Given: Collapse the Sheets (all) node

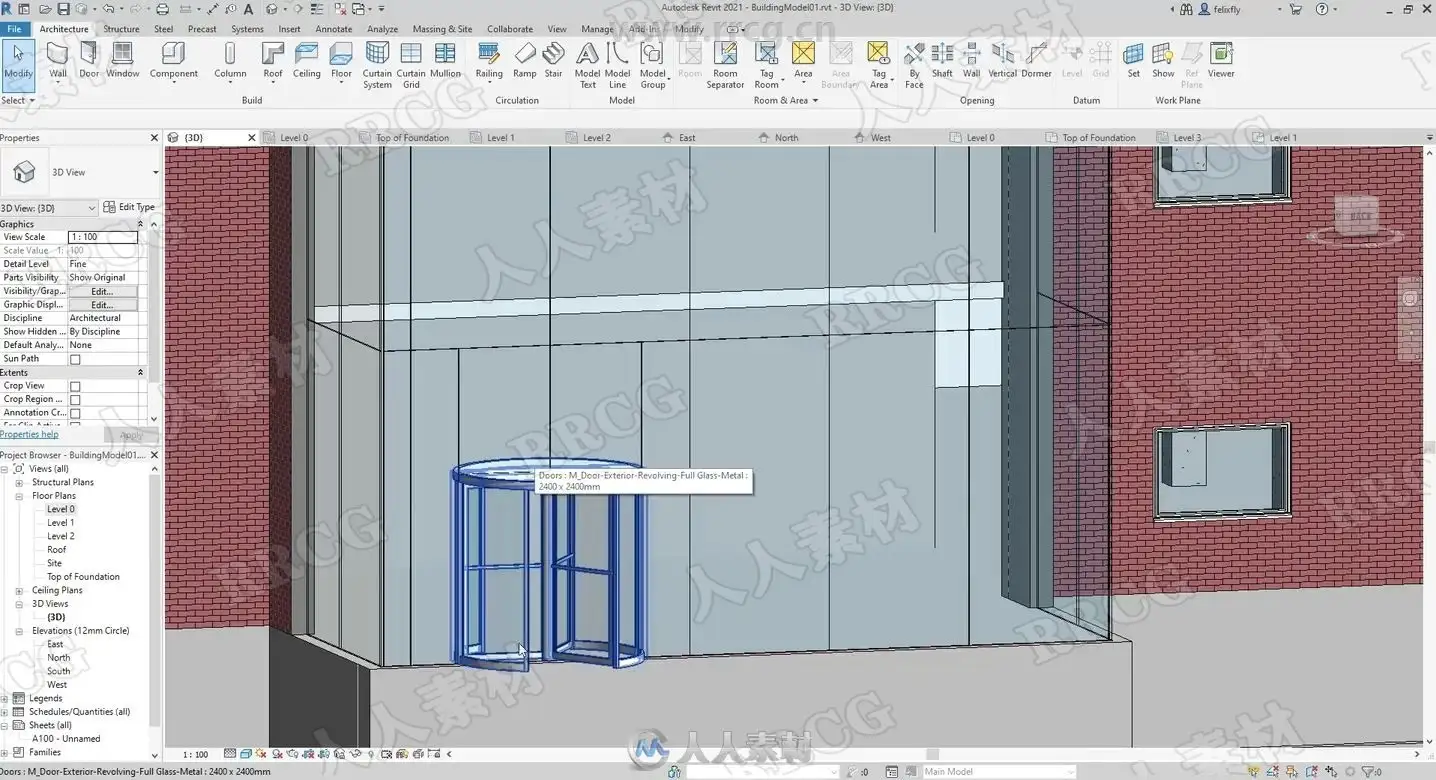Looking at the screenshot, I should click(x=5, y=726).
